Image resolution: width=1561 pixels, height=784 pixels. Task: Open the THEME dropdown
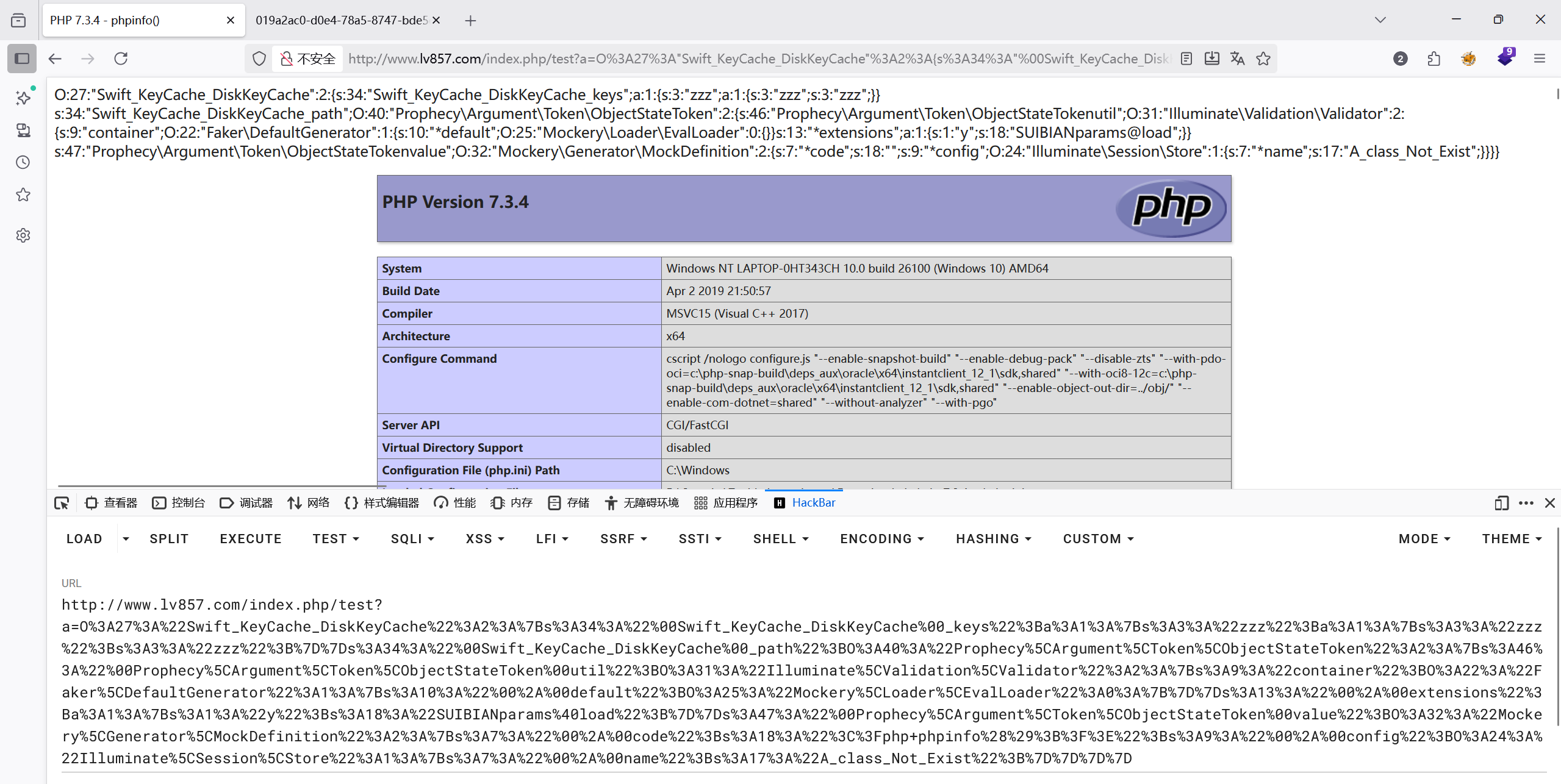pos(1512,539)
